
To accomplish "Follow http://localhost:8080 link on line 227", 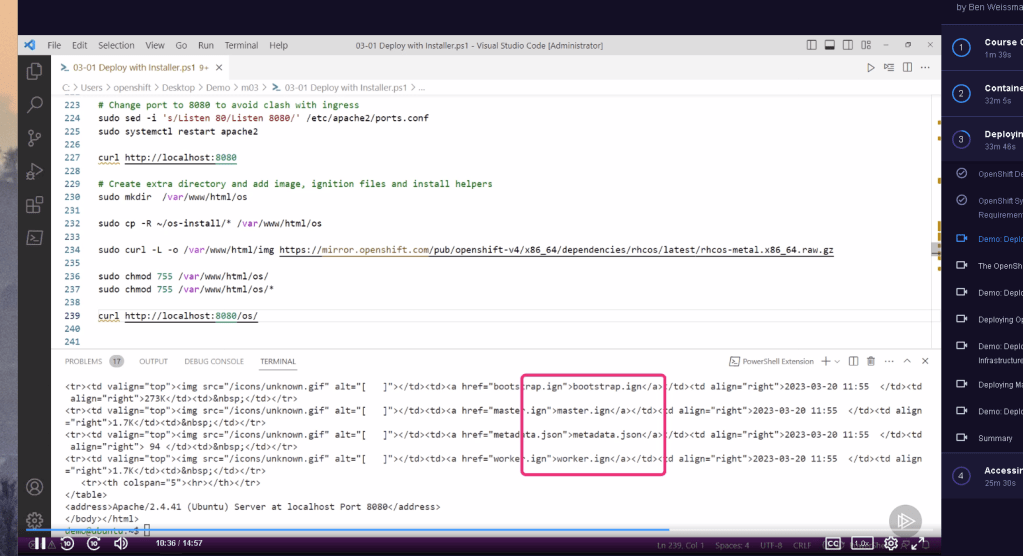I will click(181, 157).
